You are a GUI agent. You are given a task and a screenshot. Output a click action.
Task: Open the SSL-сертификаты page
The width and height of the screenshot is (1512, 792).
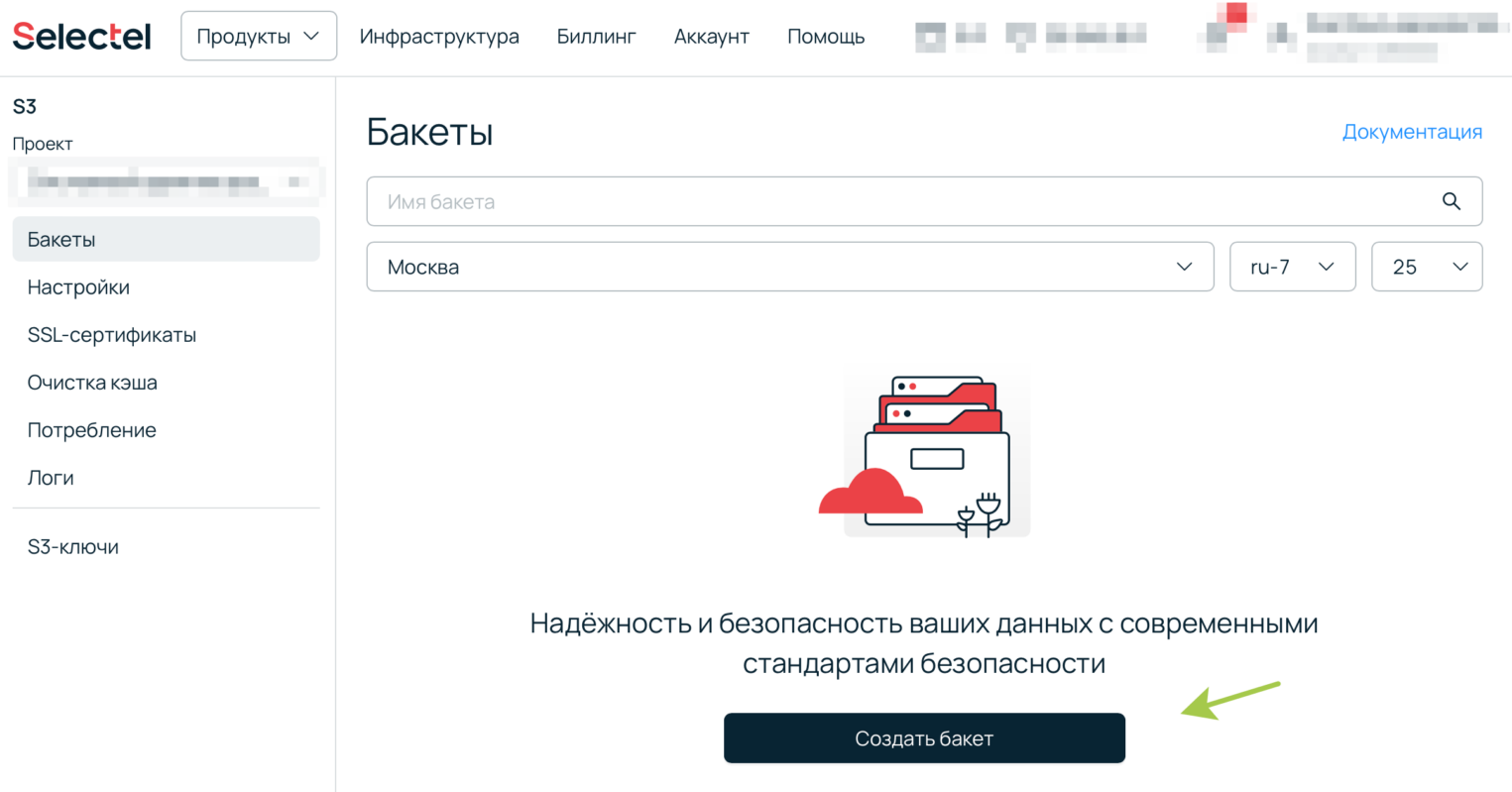[x=111, y=334]
